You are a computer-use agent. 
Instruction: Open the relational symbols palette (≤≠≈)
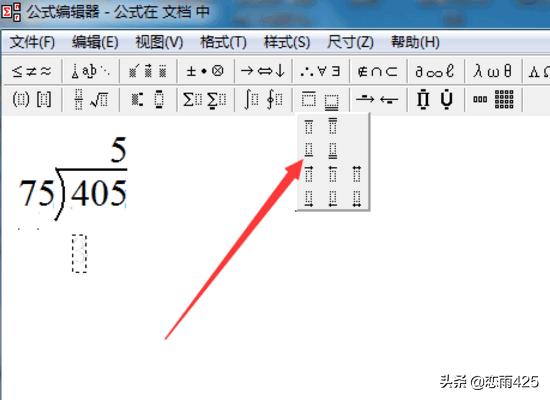(32, 71)
